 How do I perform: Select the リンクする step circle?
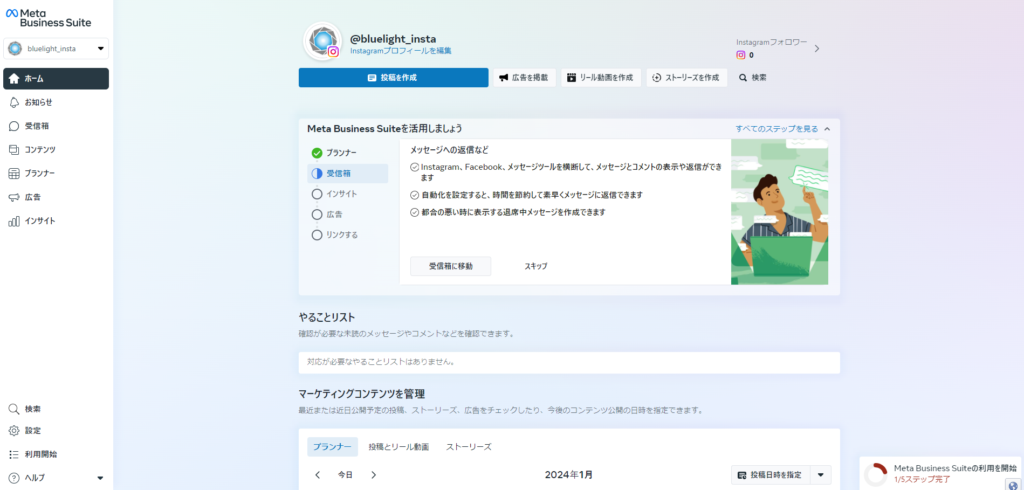tap(317, 235)
